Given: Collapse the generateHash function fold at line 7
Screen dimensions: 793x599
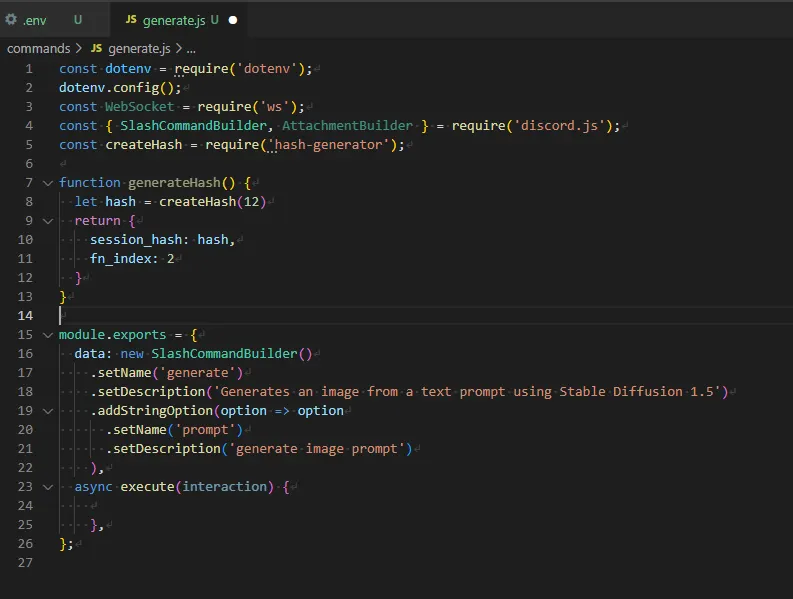Looking at the screenshot, I should pyautogui.click(x=48, y=183).
